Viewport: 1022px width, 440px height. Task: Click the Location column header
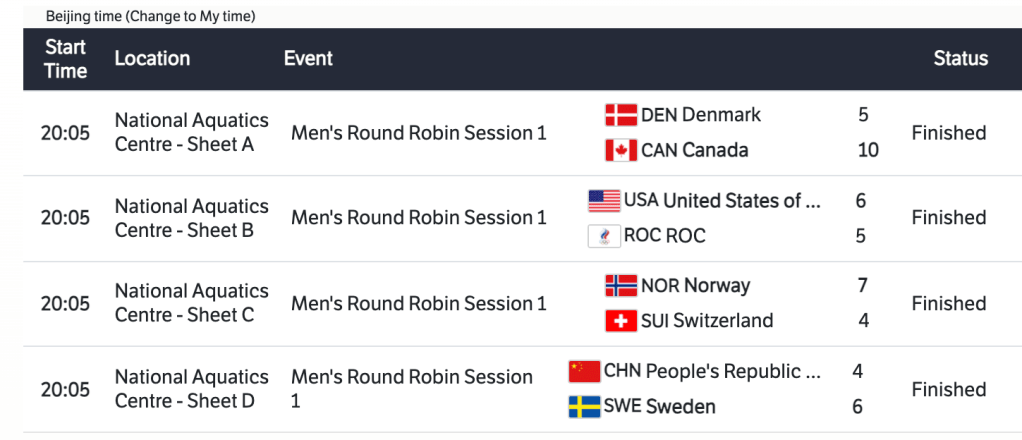tap(152, 59)
